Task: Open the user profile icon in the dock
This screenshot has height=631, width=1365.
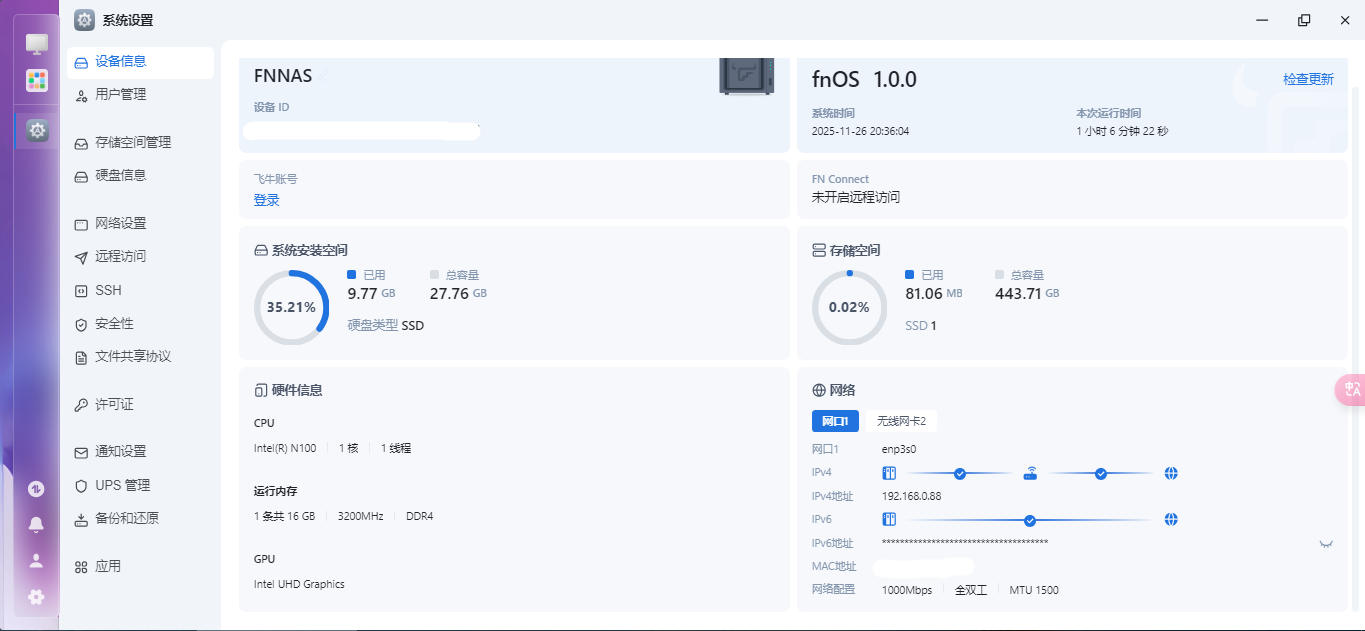Action: [37, 561]
